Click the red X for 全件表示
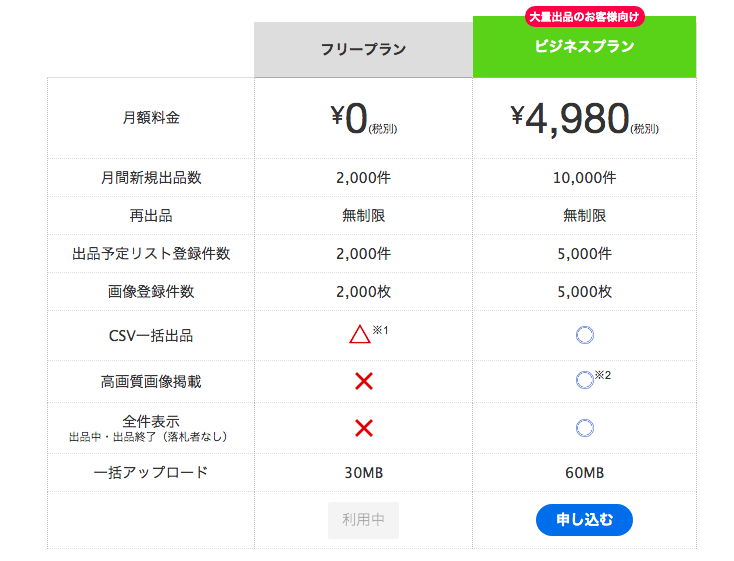The width and height of the screenshot is (734, 561). point(364,428)
